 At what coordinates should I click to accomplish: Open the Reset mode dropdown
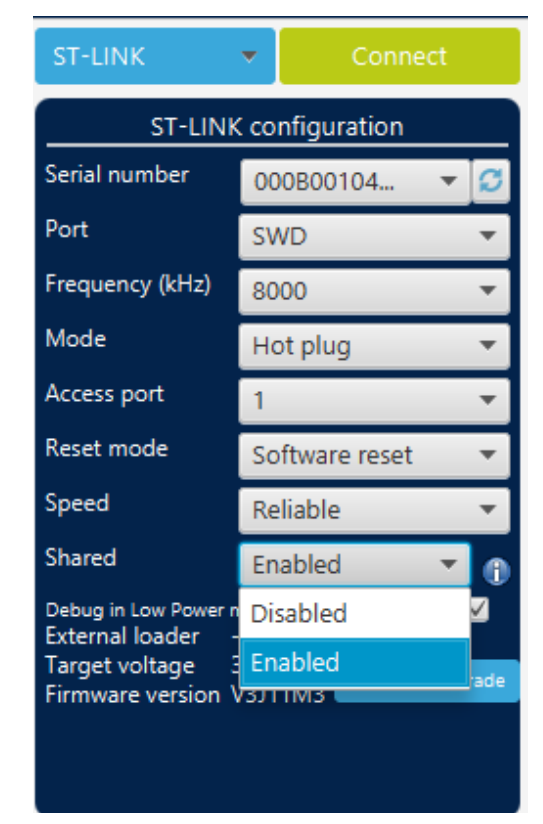[x=374, y=456]
